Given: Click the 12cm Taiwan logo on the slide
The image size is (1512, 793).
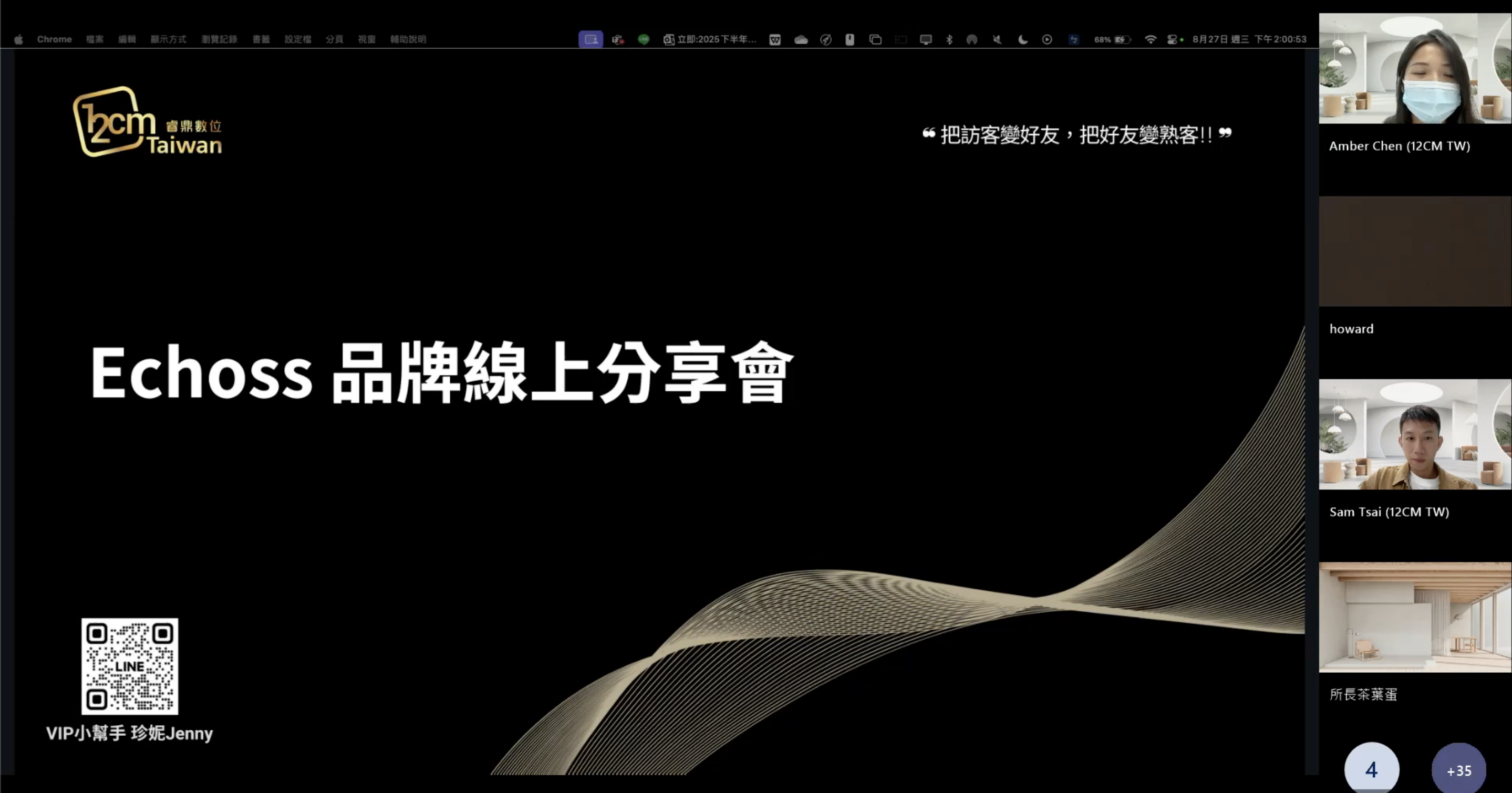Looking at the screenshot, I should tap(147, 121).
